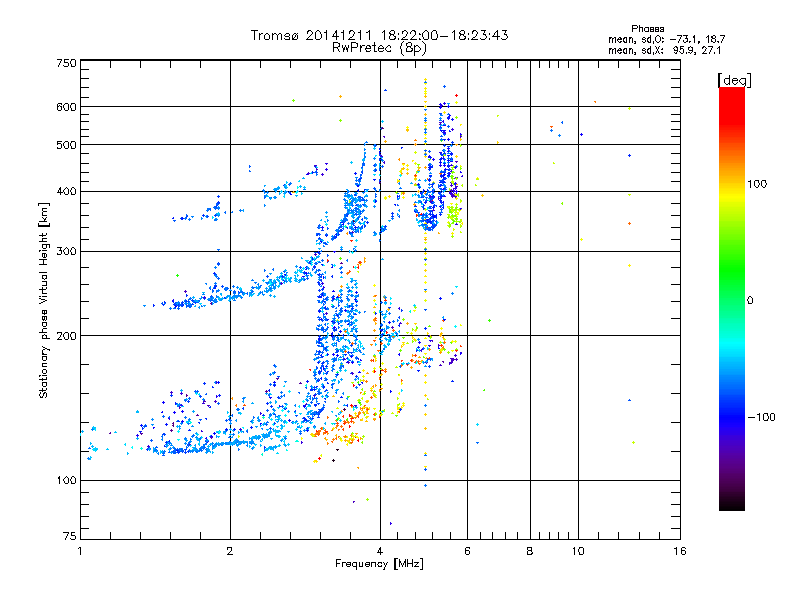Click the "mean, sd,X: 95.9, 27.1" line
The width and height of the screenshot is (800, 600).
tap(664, 51)
